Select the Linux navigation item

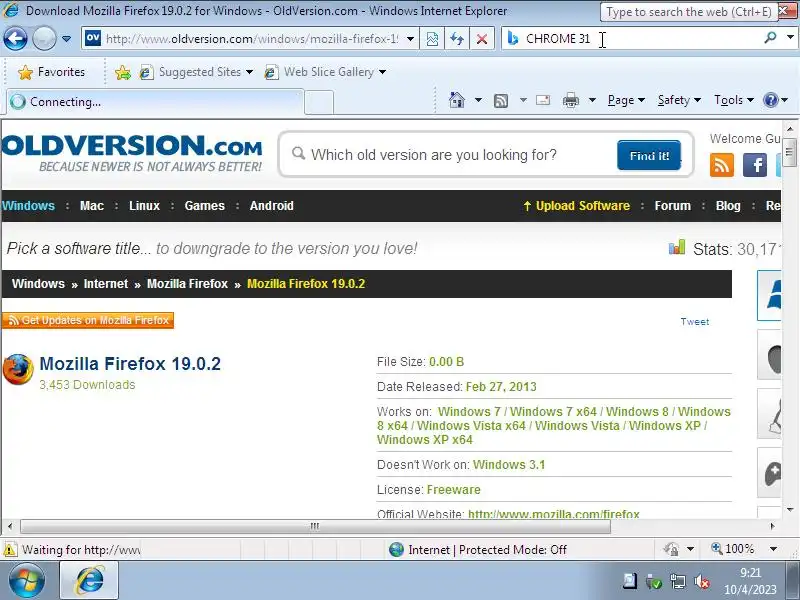(x=144, y=206)
